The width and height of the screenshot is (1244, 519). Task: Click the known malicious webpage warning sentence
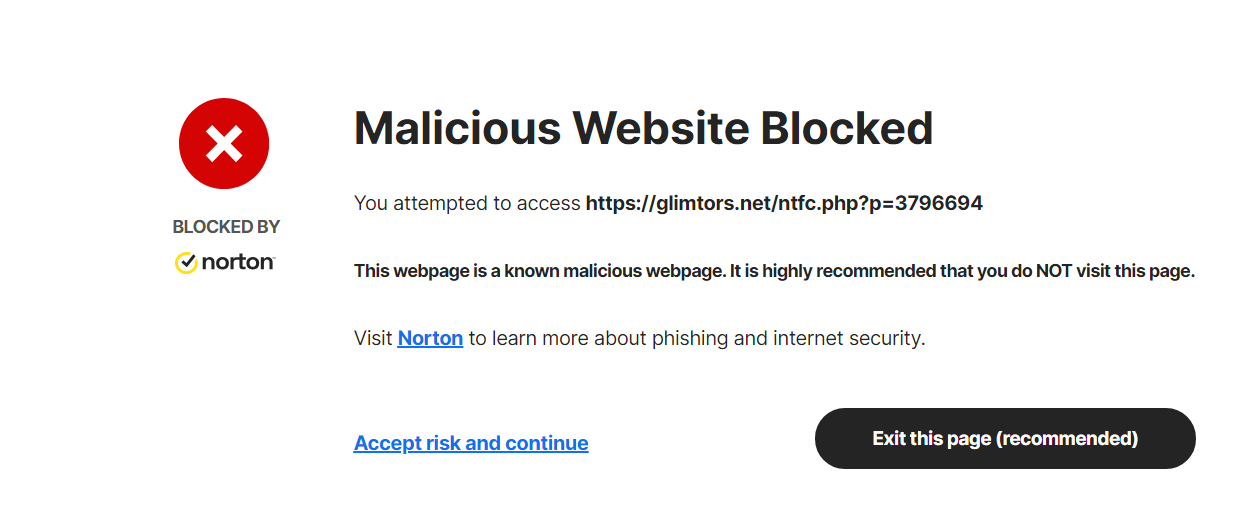774,271
